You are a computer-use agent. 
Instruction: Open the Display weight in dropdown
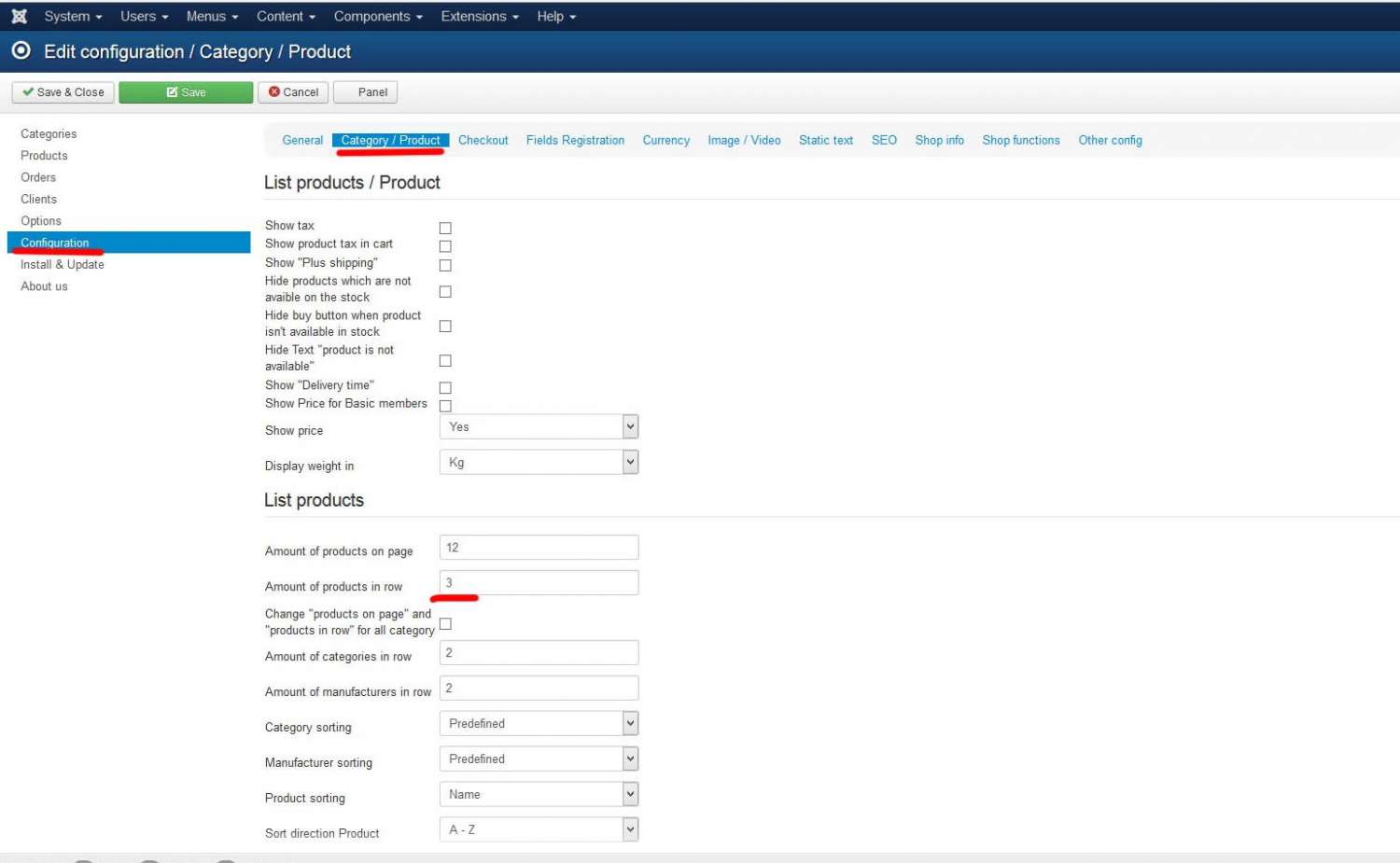point(539,463)
